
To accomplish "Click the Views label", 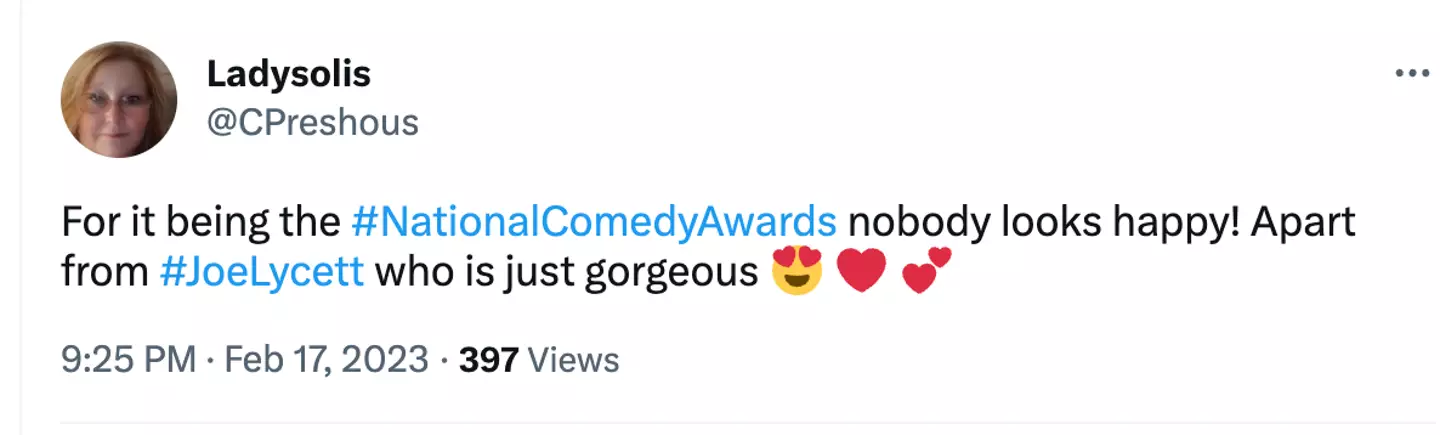I will tap(572, 360).
